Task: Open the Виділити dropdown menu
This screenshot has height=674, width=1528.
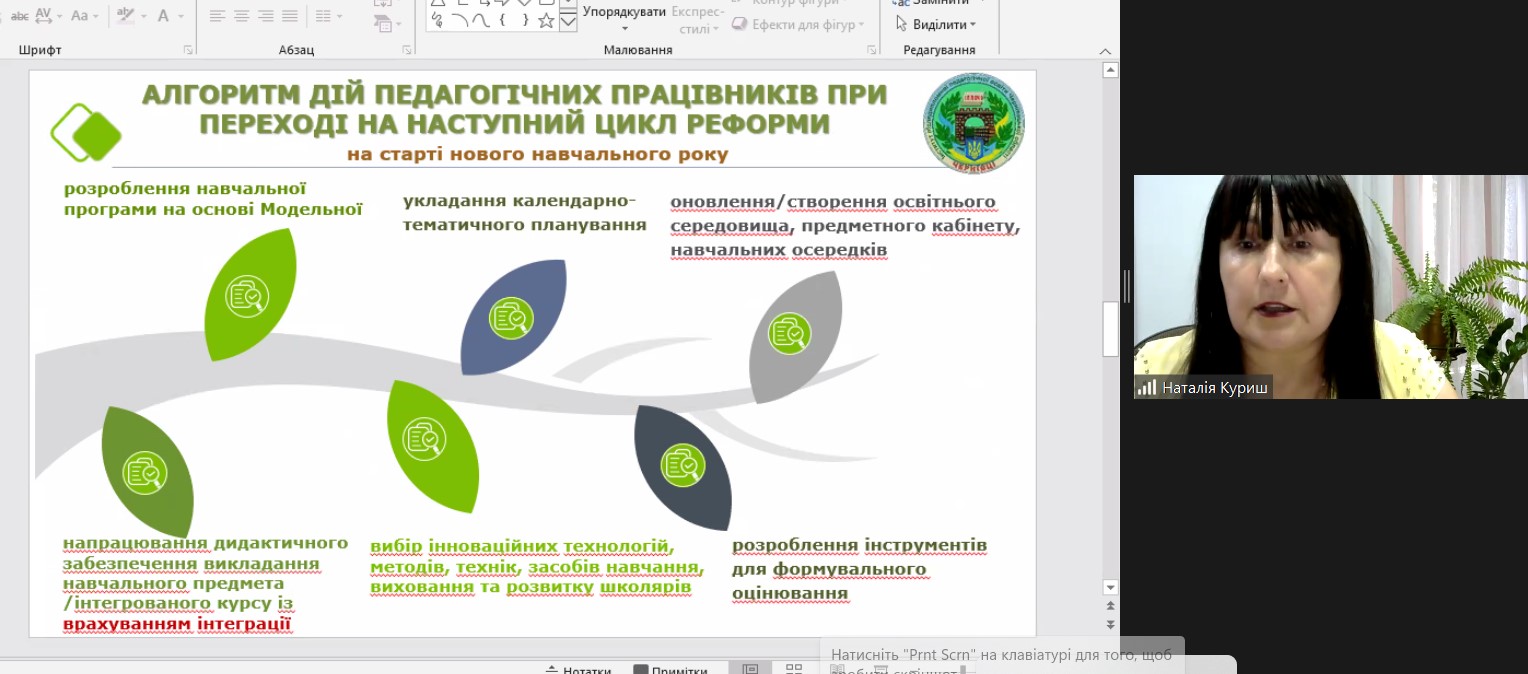Action: pyautogui.click(x=936, y=24)
